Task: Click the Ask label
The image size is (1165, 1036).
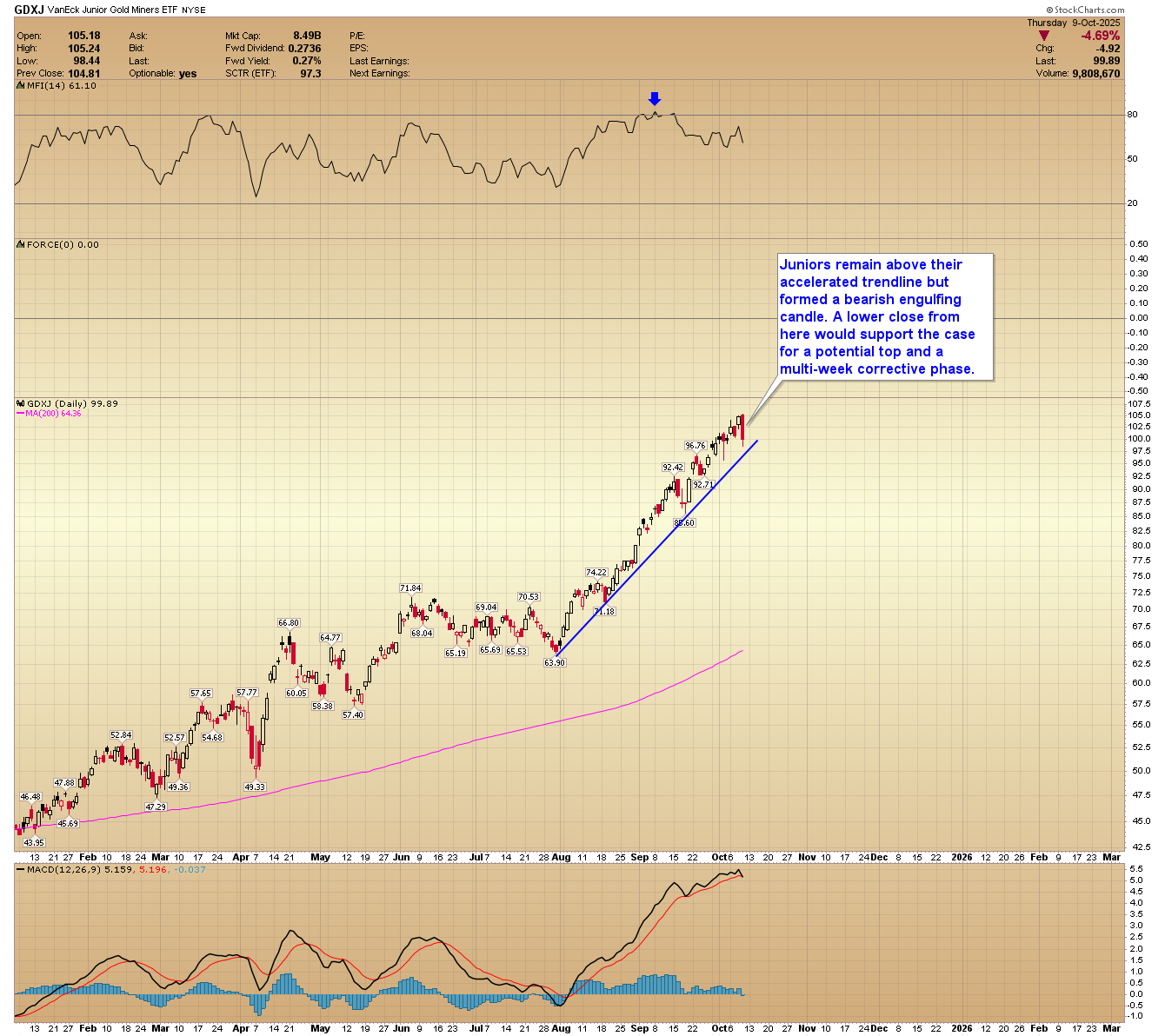Action: pyautogui.click(x=138, y=36)
